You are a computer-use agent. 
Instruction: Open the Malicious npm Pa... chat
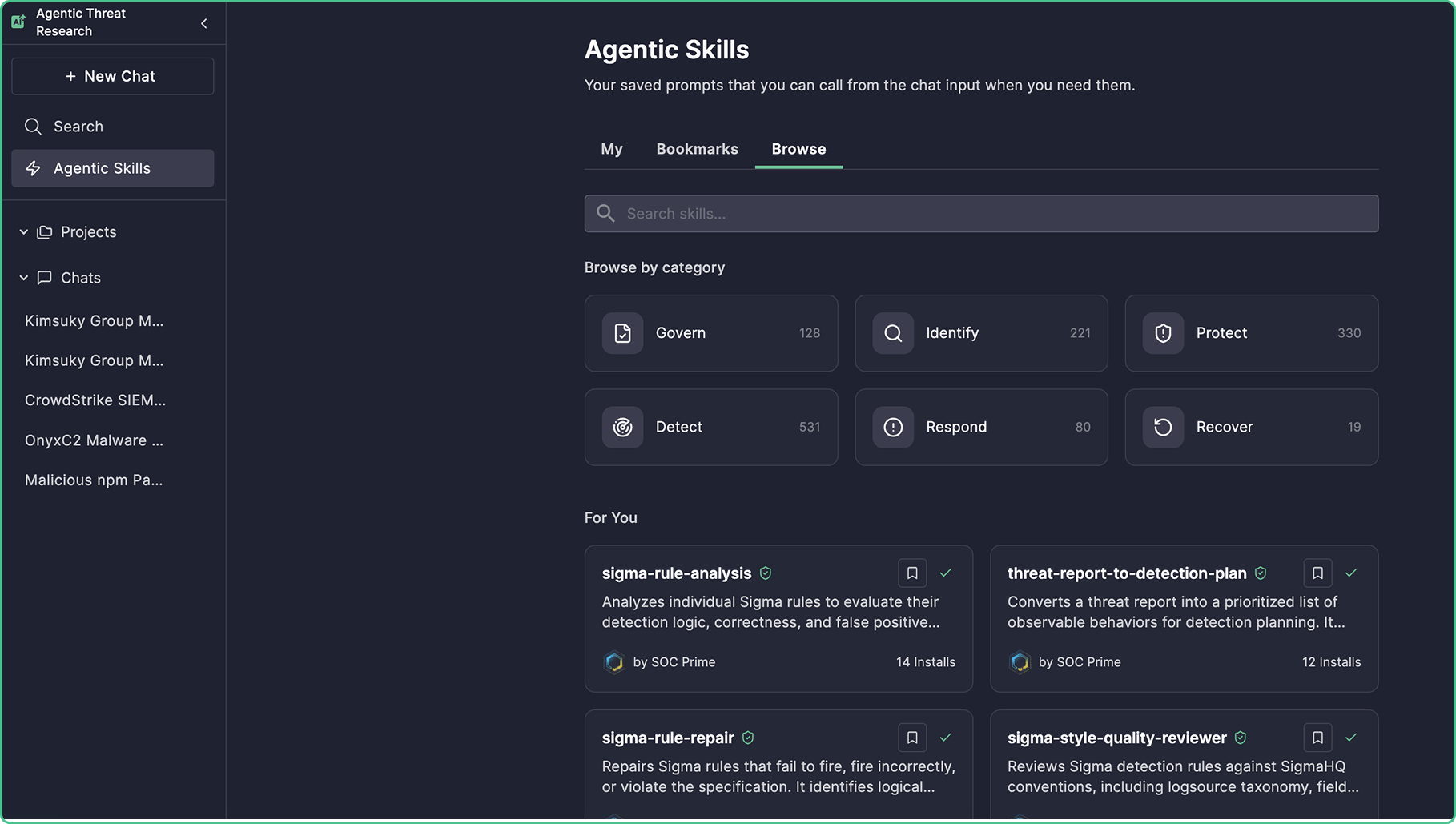[94, 480]
